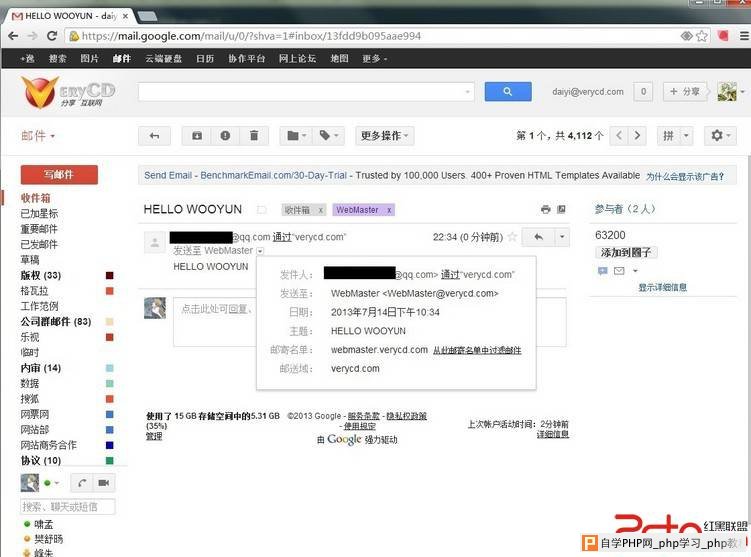Expand the 更多操作 dropdown
Screen dimensions: 751x557
click(385, 136)
